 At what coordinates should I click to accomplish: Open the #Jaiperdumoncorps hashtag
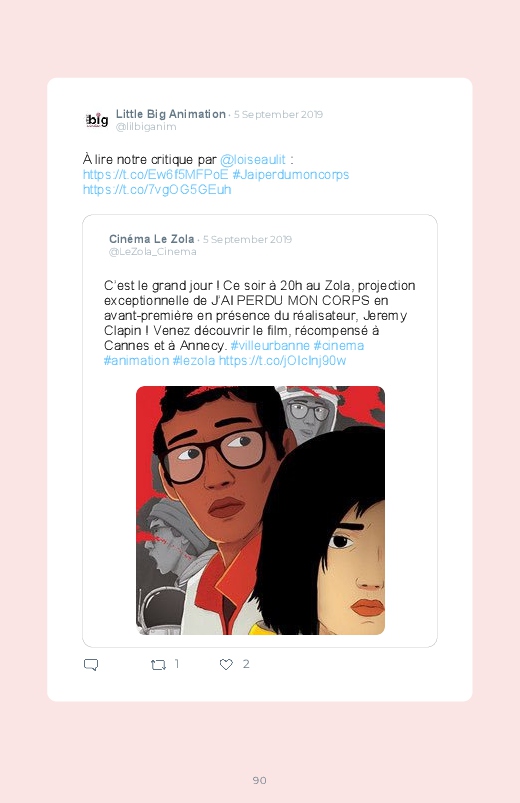[291, 175]
